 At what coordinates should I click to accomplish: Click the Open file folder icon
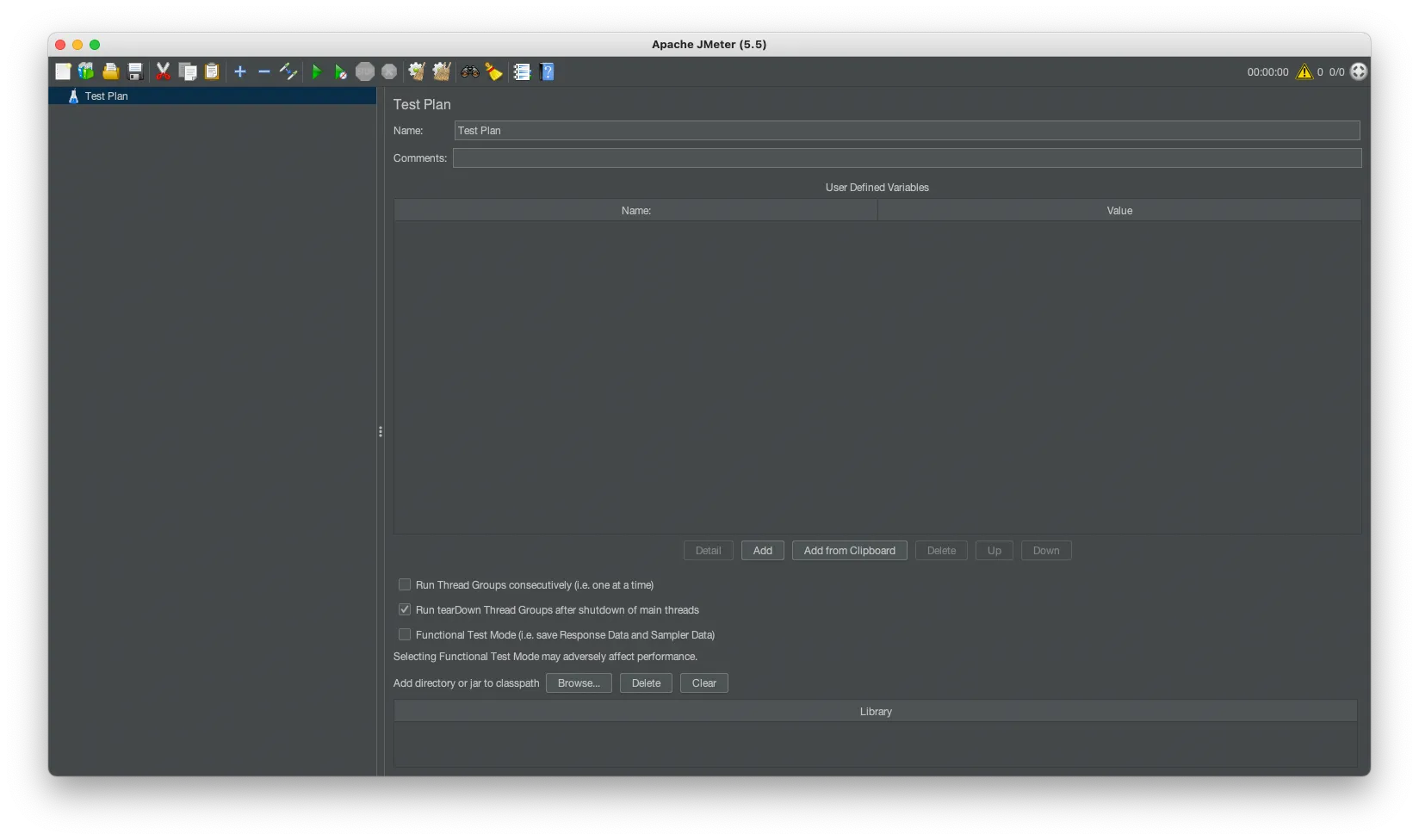tap(110, 72)
